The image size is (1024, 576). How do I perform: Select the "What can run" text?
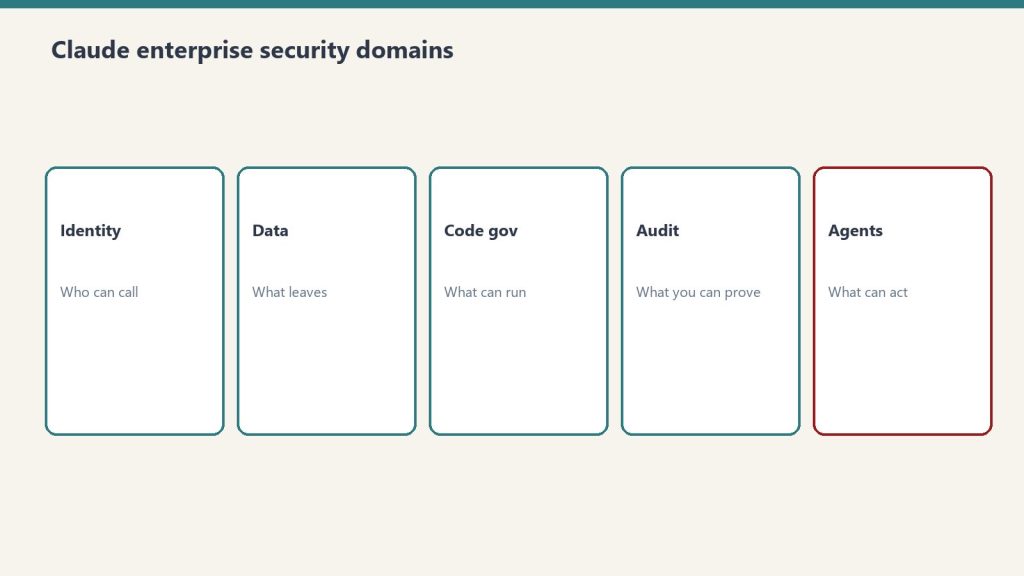[485, 292]
